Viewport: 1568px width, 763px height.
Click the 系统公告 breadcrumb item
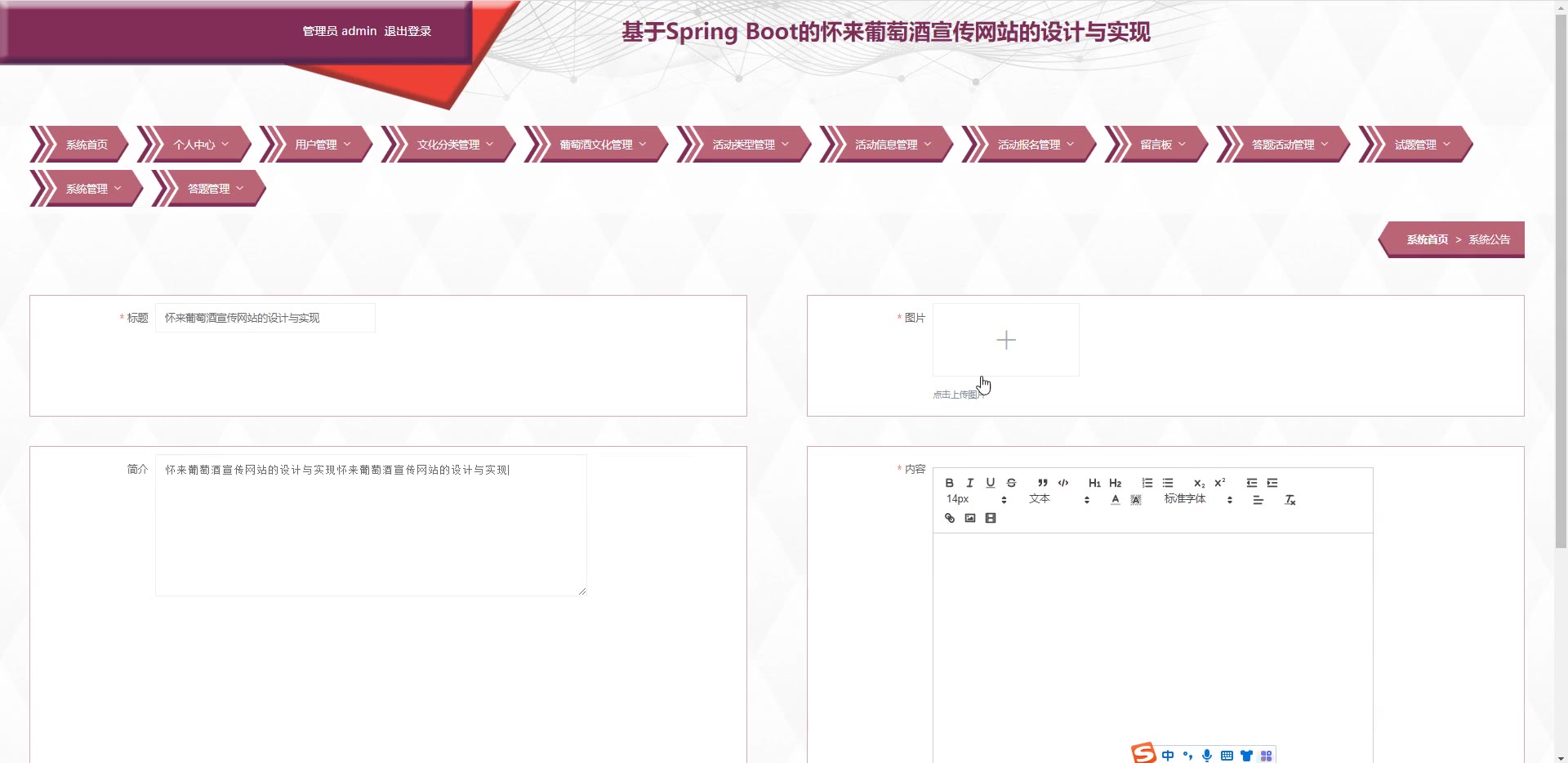[x=1490, y=239]
